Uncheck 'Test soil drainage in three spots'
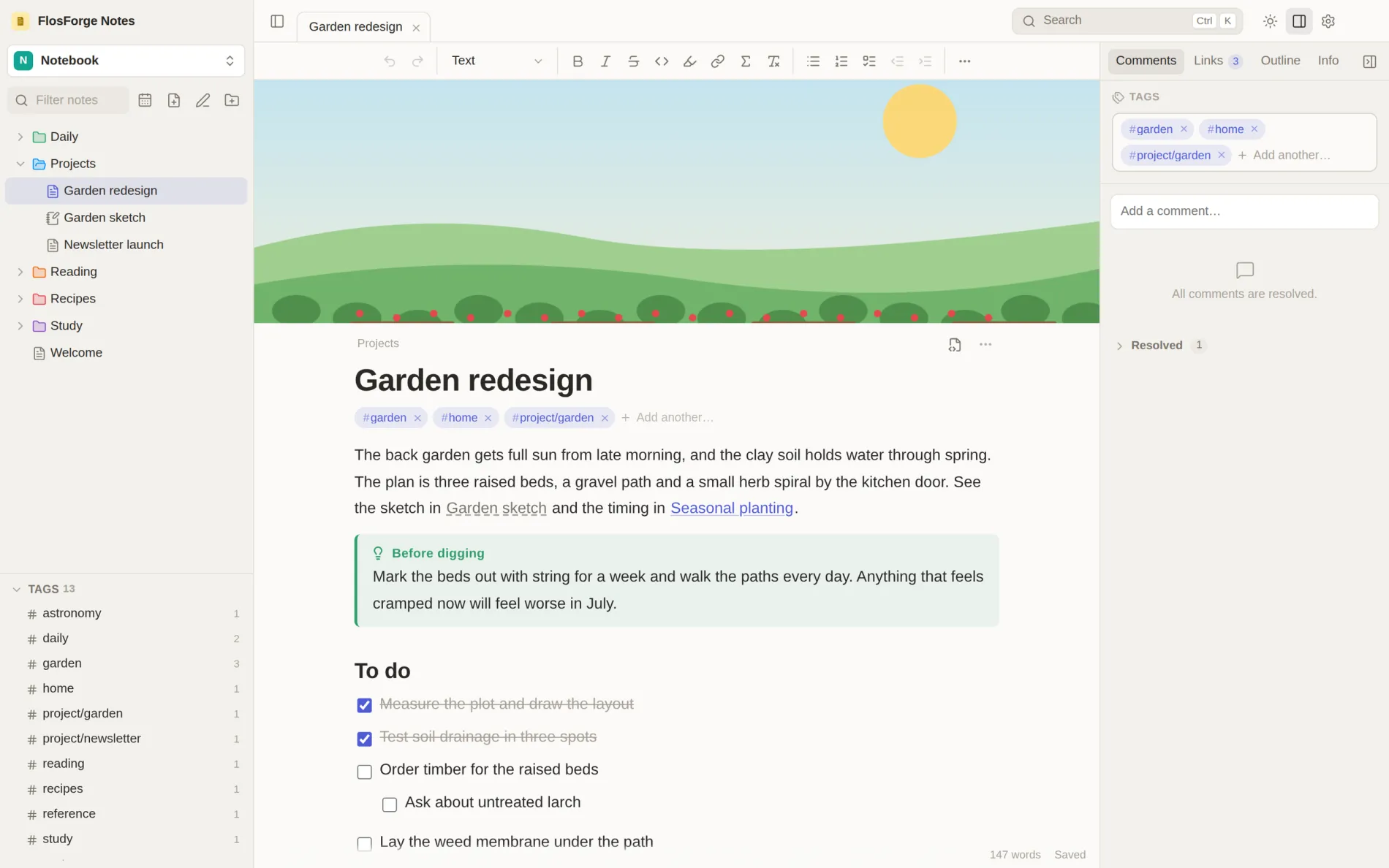Viewport: 1389px width, 868px height. [x=364, y=739]
